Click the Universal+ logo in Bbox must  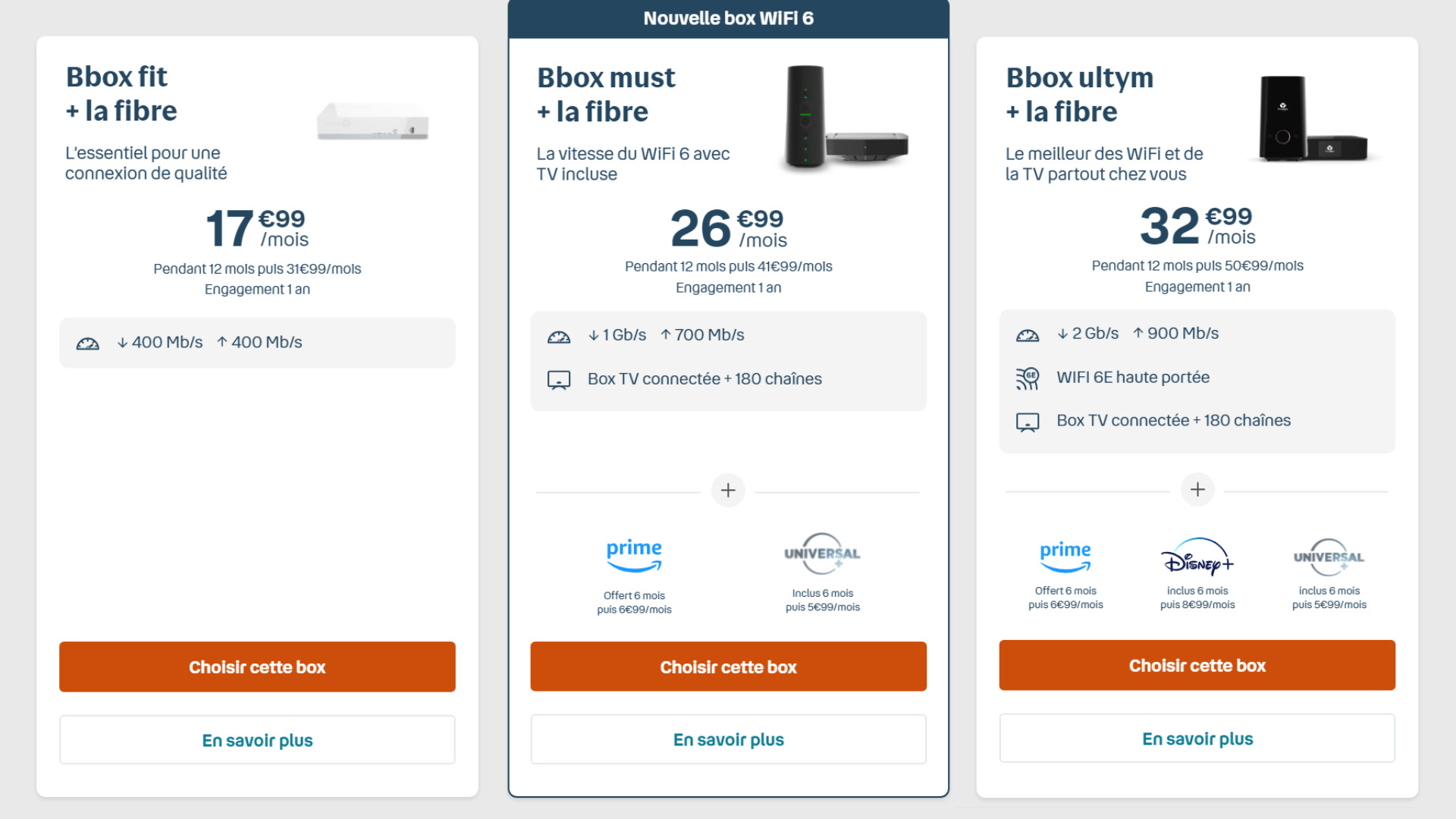[822, 553]
